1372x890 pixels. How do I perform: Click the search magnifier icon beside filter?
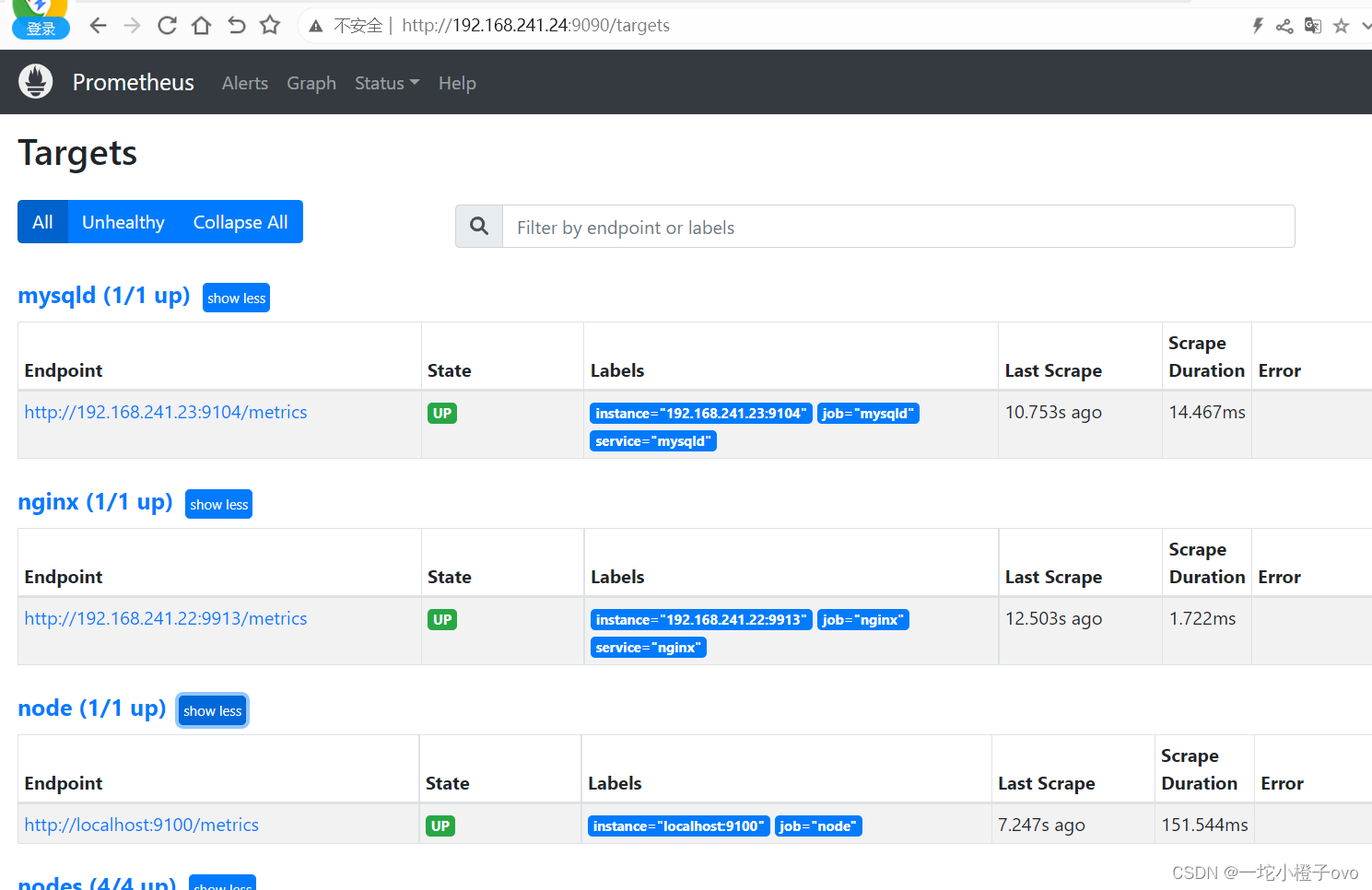tap(479, 227)
